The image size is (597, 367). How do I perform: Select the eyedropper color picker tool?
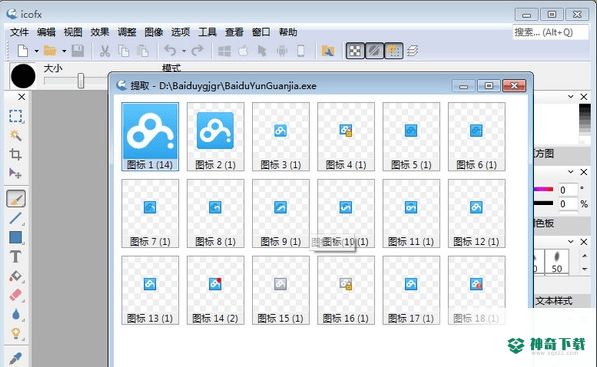[x=16, y=358]
